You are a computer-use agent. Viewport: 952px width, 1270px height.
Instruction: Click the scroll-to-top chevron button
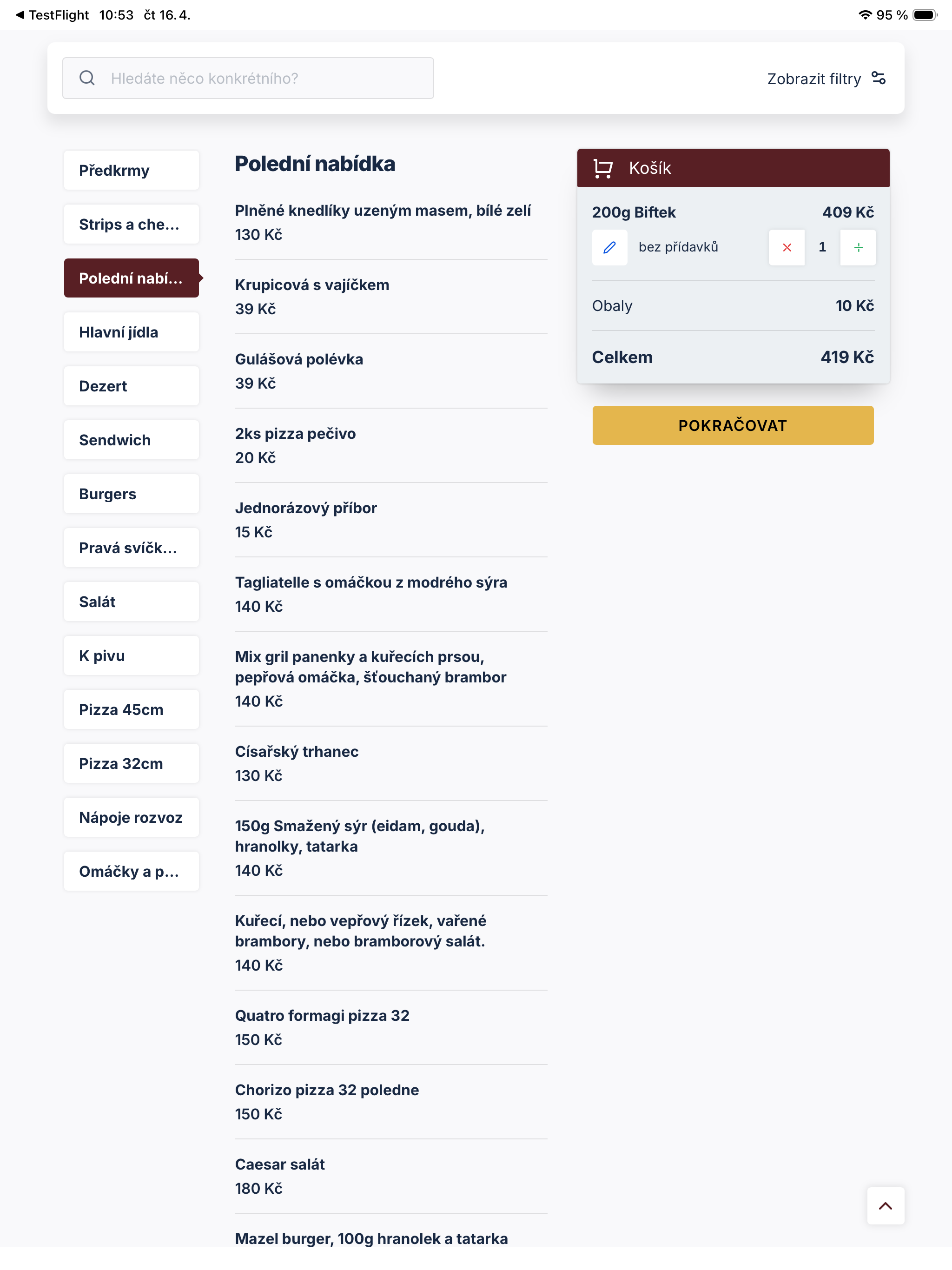pyautogui.click(x=886, y=1206)
